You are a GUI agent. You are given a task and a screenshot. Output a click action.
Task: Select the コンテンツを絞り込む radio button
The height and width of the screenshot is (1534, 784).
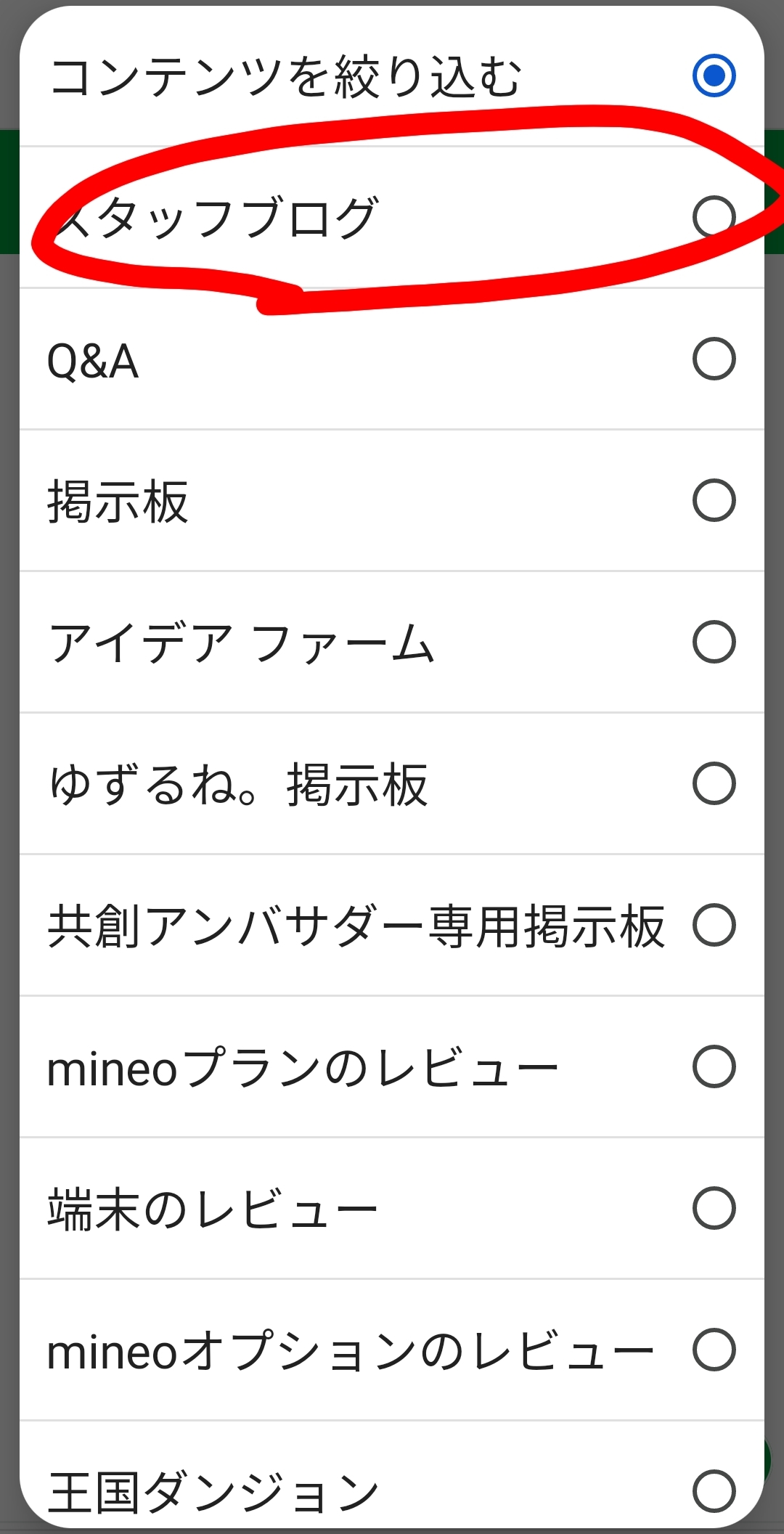click(714, 75)
